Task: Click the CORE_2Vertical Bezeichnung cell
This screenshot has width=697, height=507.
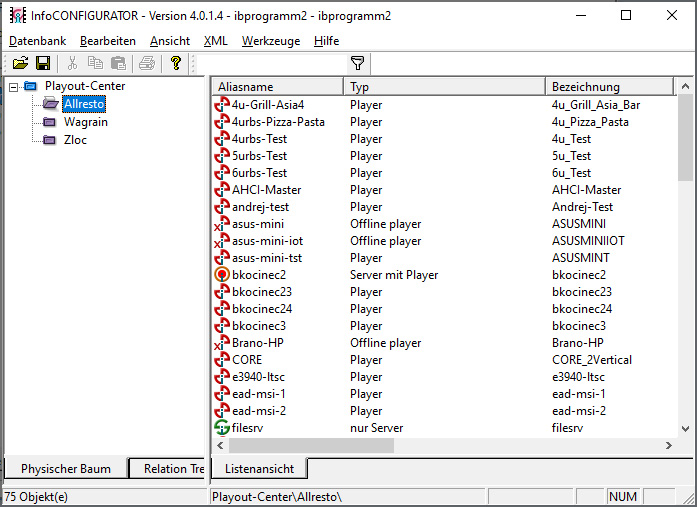Action: coord(592,360)
